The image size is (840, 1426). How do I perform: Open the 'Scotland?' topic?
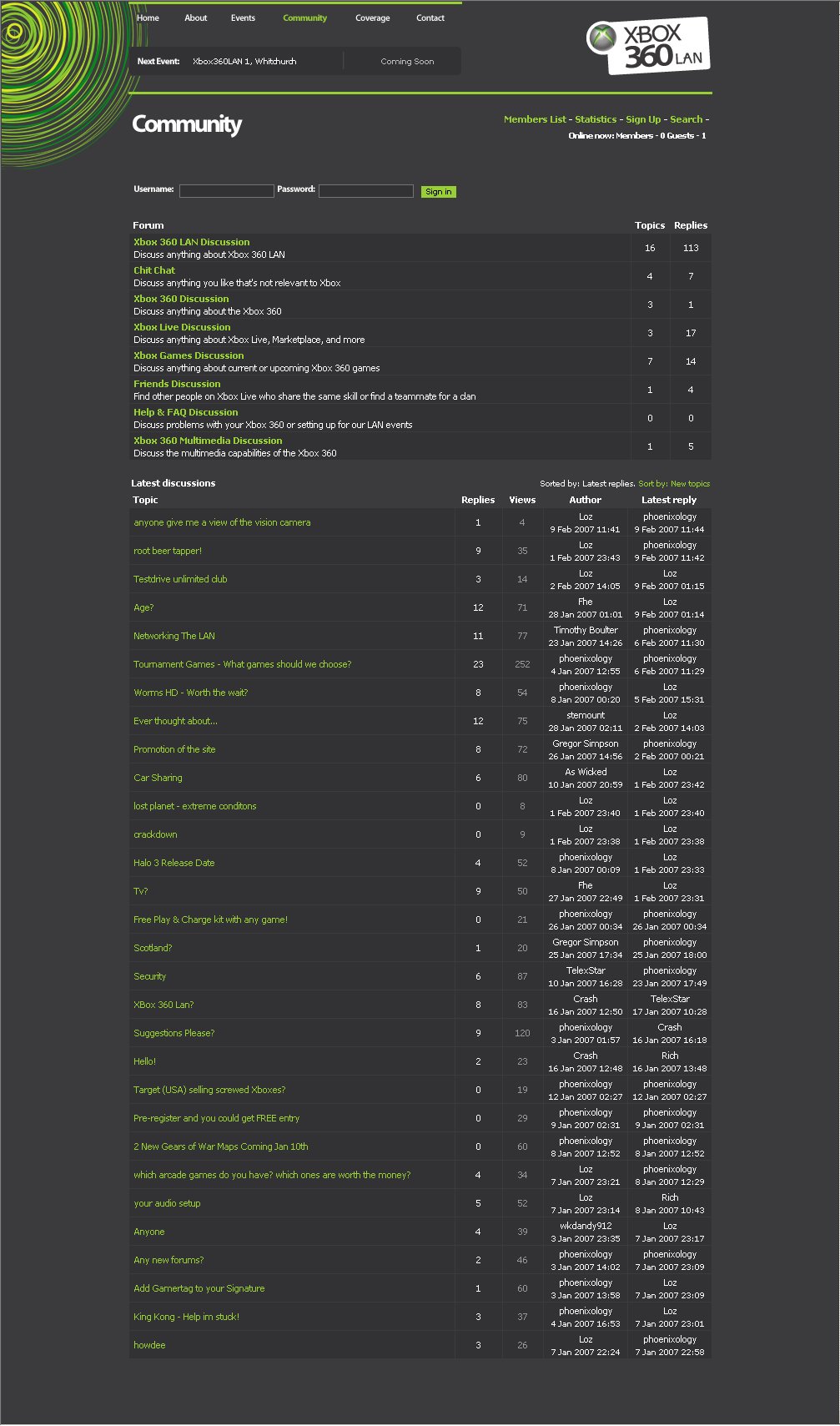click(153, 948)
